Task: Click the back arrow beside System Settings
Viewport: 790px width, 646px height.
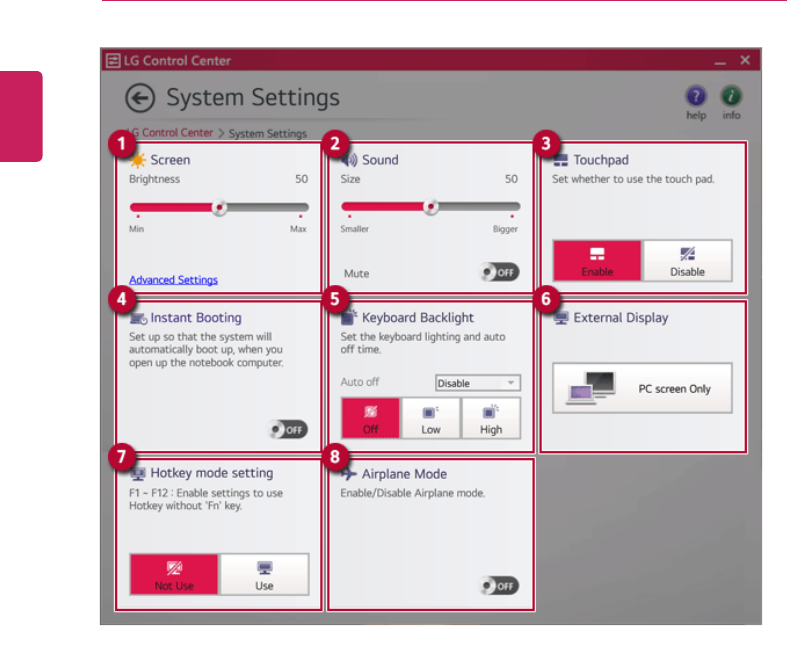Action: tap(140, 98)
